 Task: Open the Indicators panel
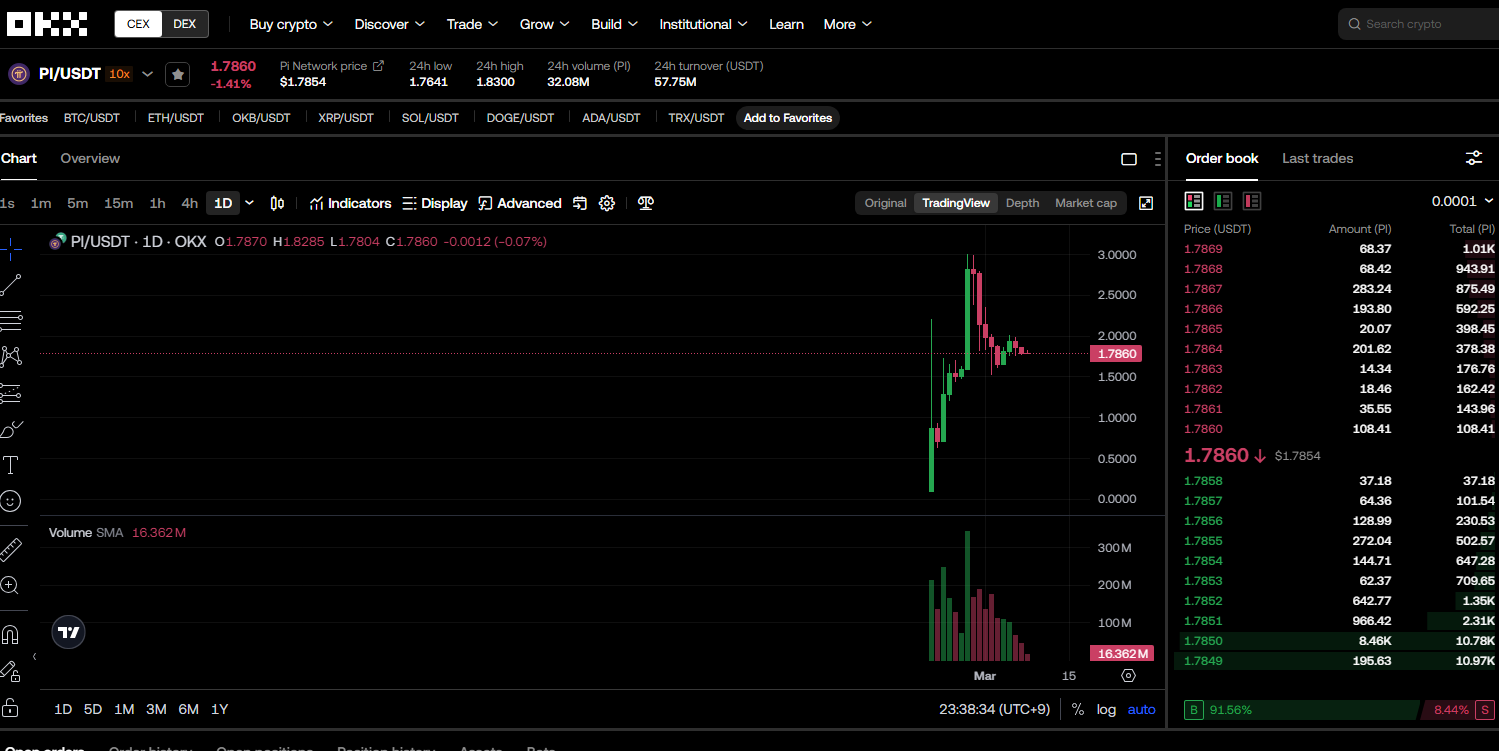350,203
